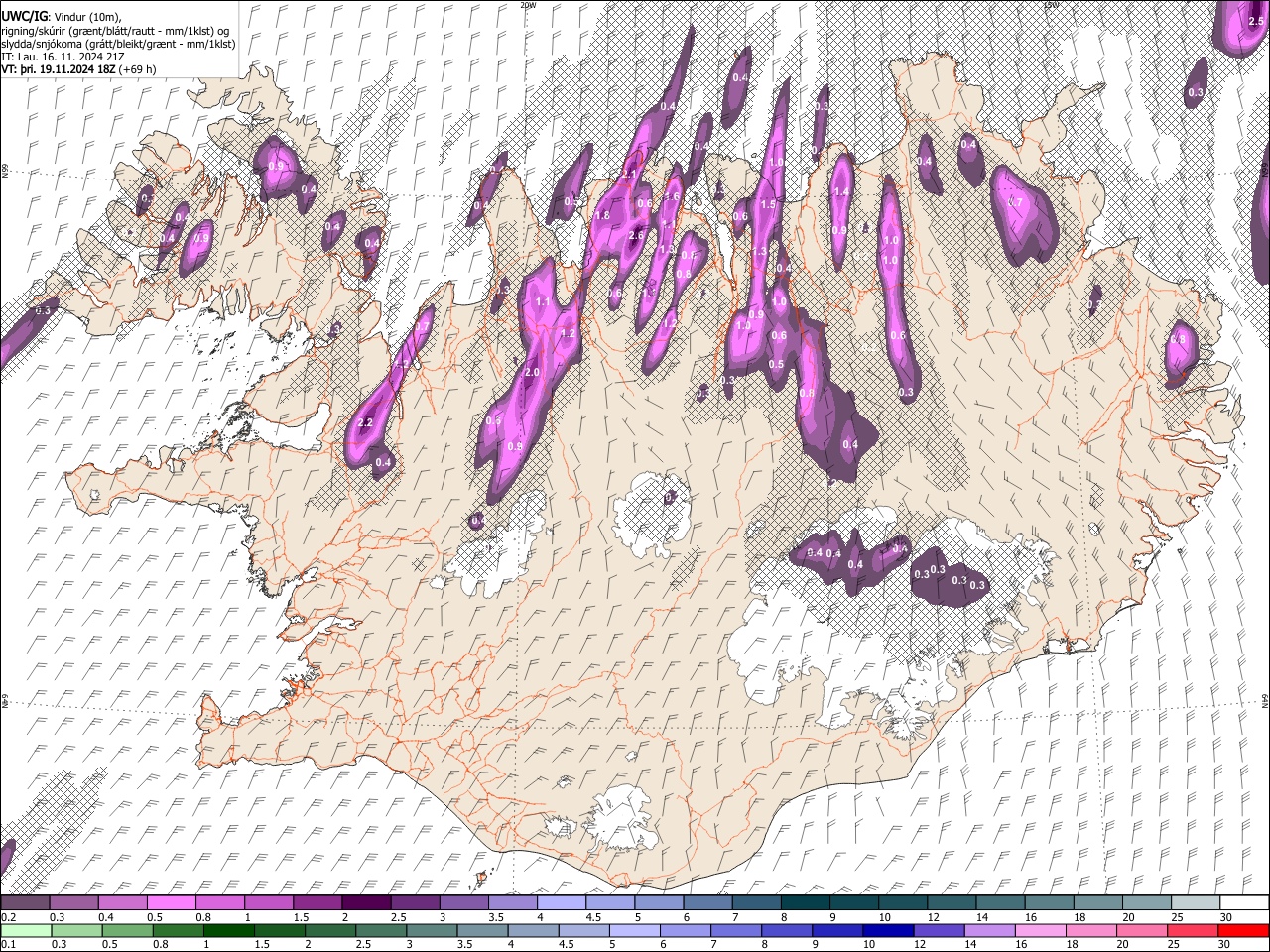Screen dimensions: 1270x952
Task: Pick the 12 blue-violet swatch in bottom row
Action: pos(940,930)
